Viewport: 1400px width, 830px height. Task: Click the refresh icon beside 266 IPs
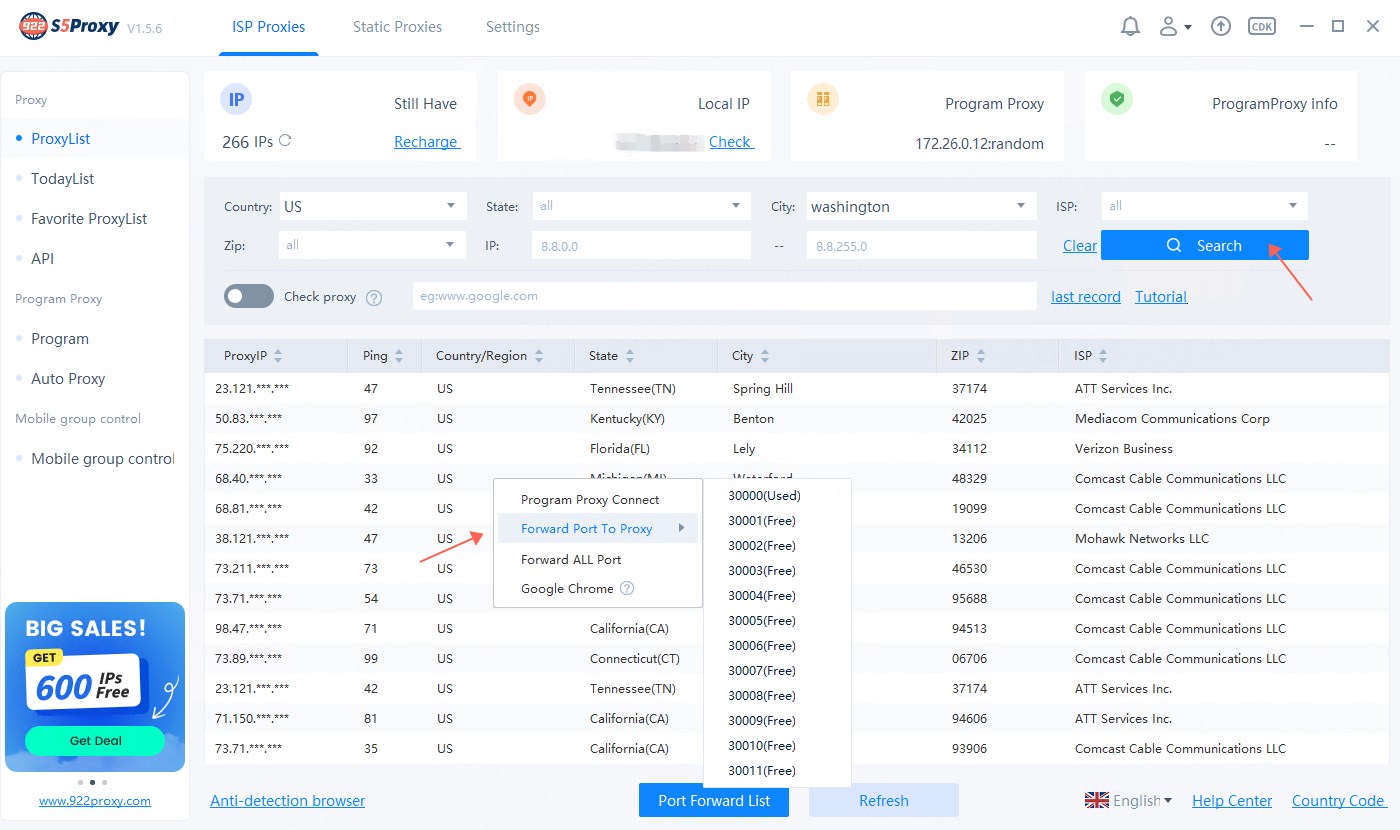tap(285, 141)
